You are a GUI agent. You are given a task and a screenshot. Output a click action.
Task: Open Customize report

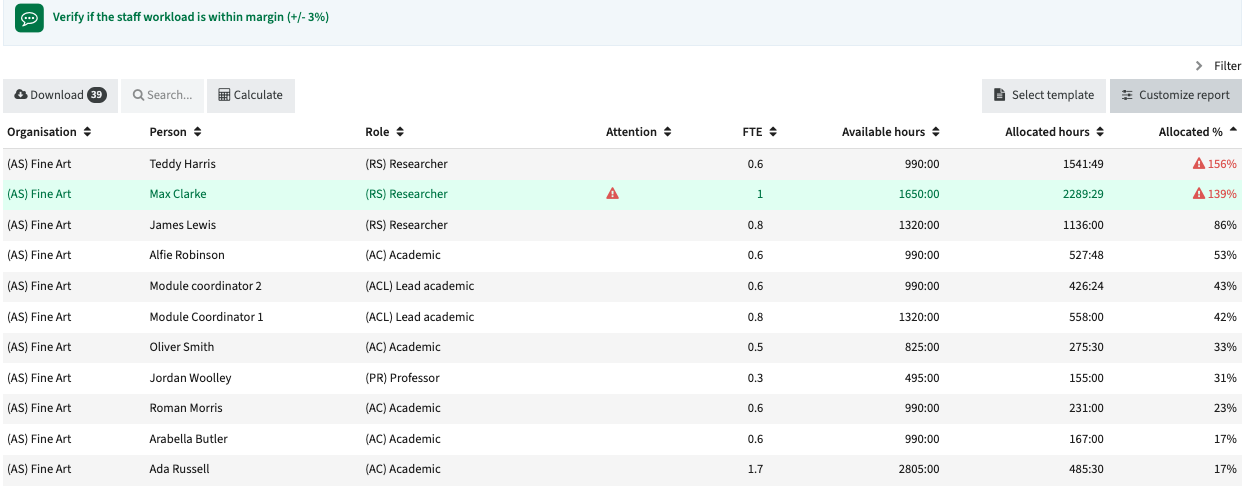pyautogui.click(x=1176, y=95)
